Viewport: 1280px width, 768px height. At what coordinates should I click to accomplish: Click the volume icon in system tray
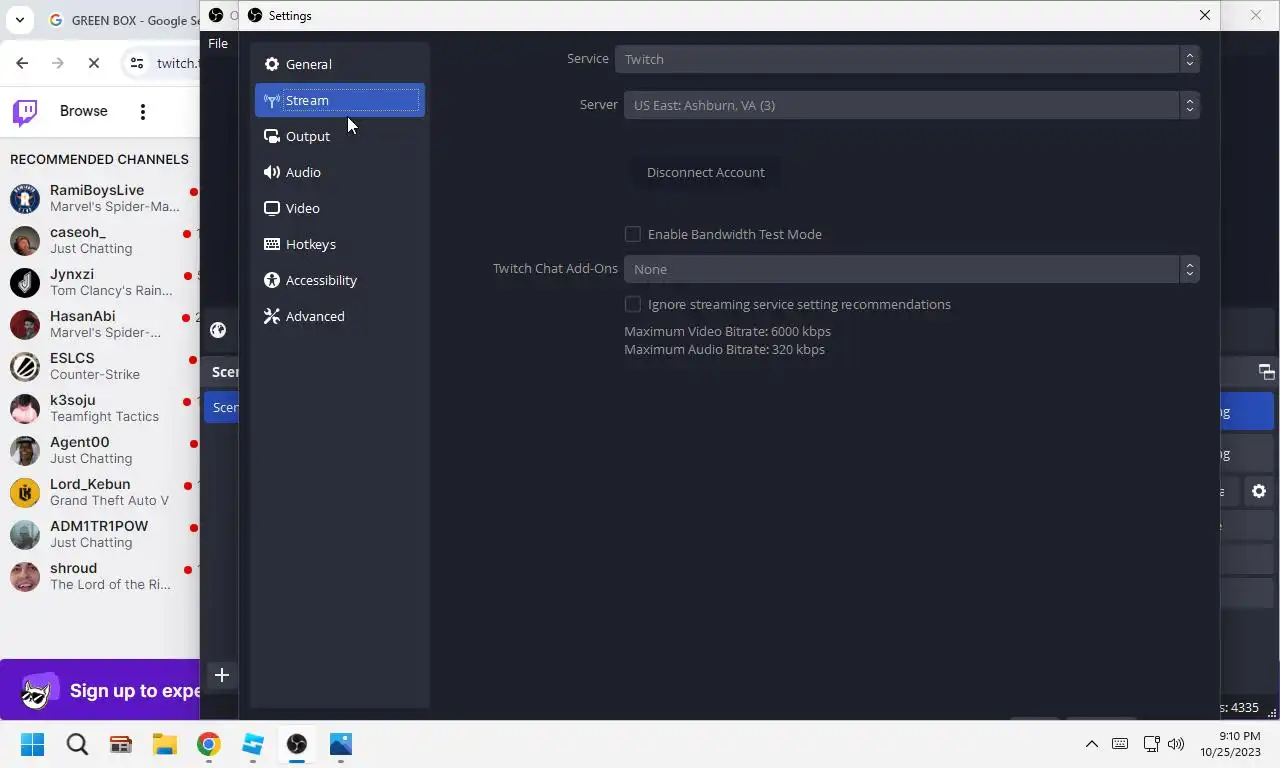point(1176,744)
